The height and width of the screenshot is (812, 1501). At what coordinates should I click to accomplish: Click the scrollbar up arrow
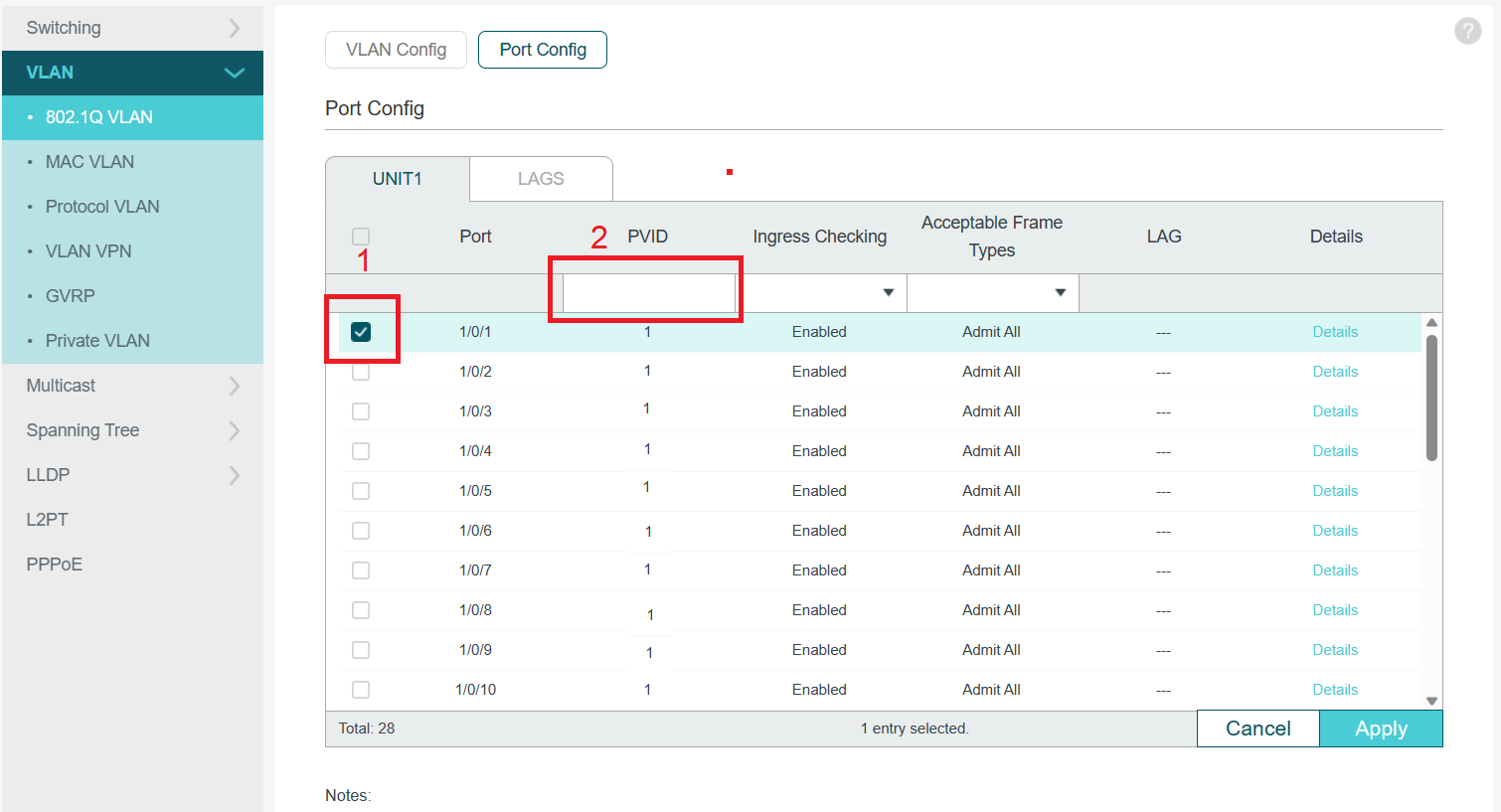tap(1431, 321)
